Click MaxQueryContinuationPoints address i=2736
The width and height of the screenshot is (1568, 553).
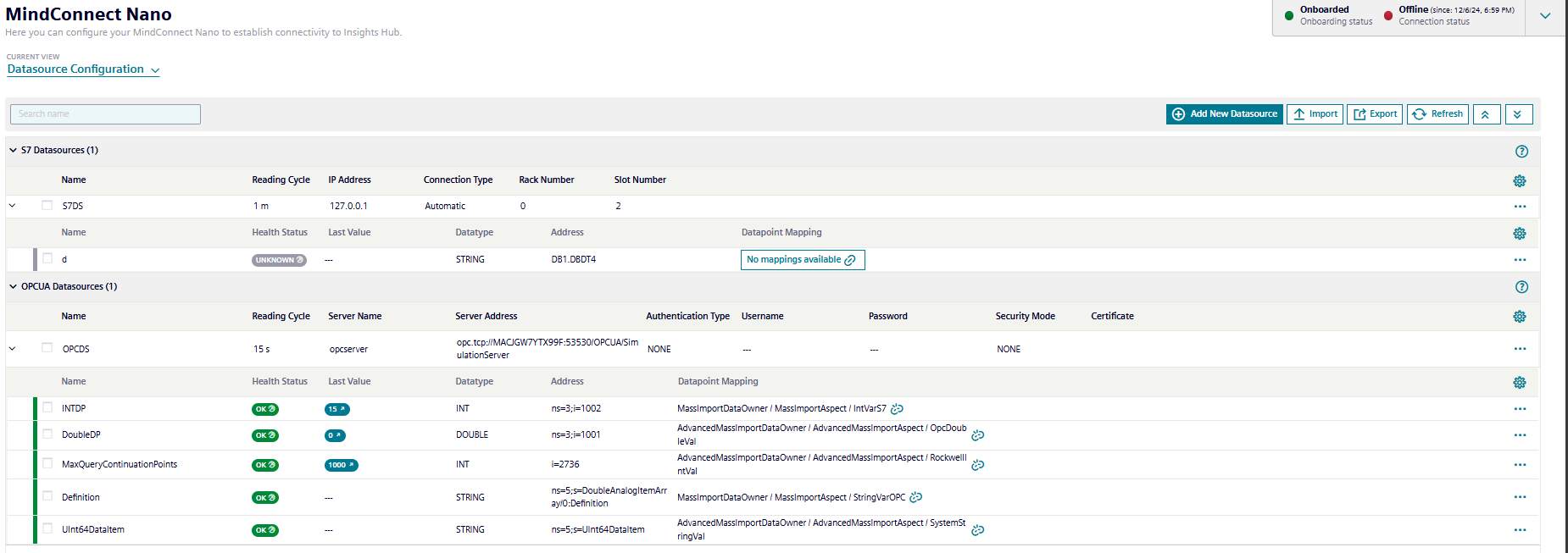565,464
